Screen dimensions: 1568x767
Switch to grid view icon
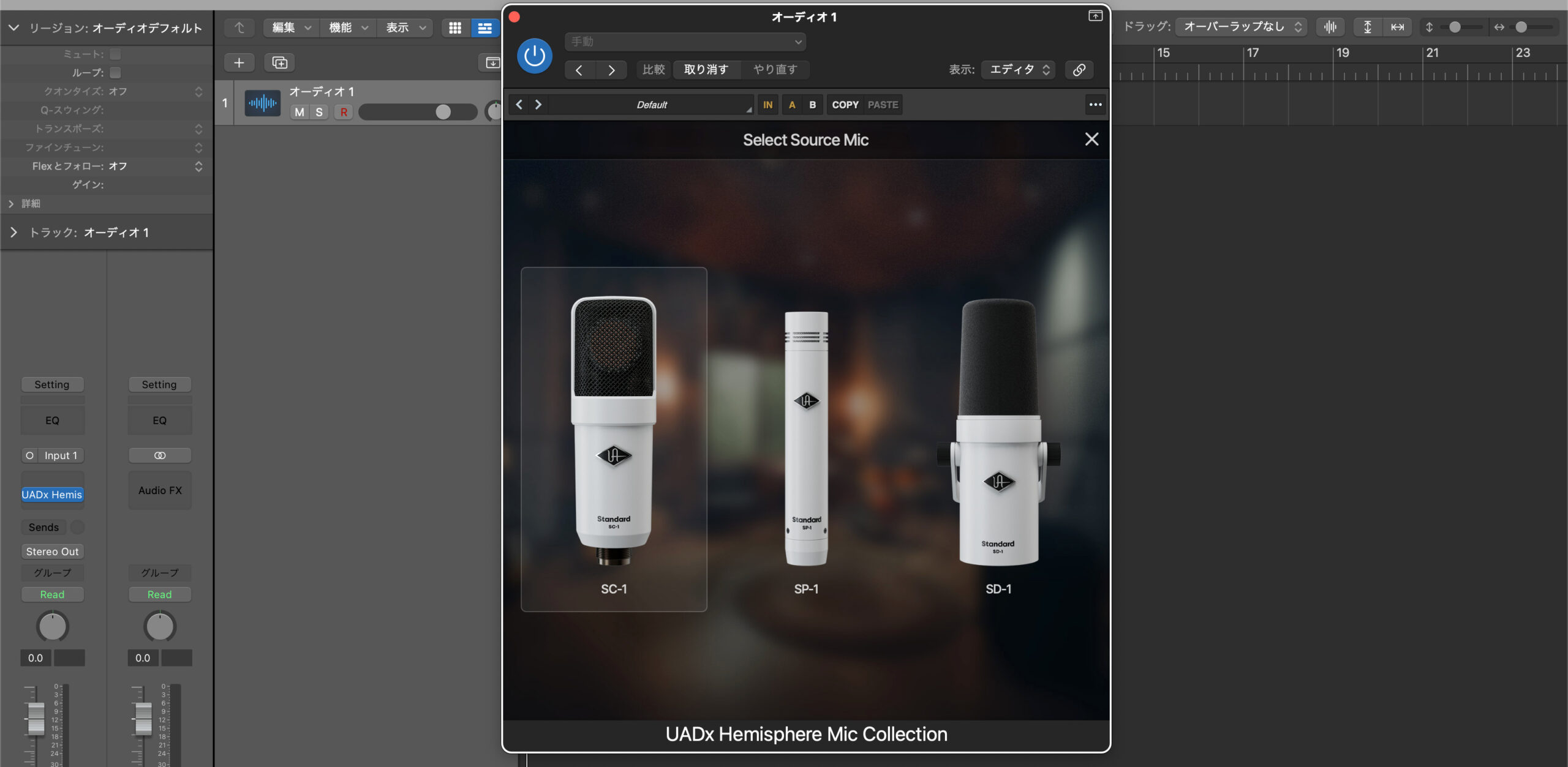[x=455, y=28]
